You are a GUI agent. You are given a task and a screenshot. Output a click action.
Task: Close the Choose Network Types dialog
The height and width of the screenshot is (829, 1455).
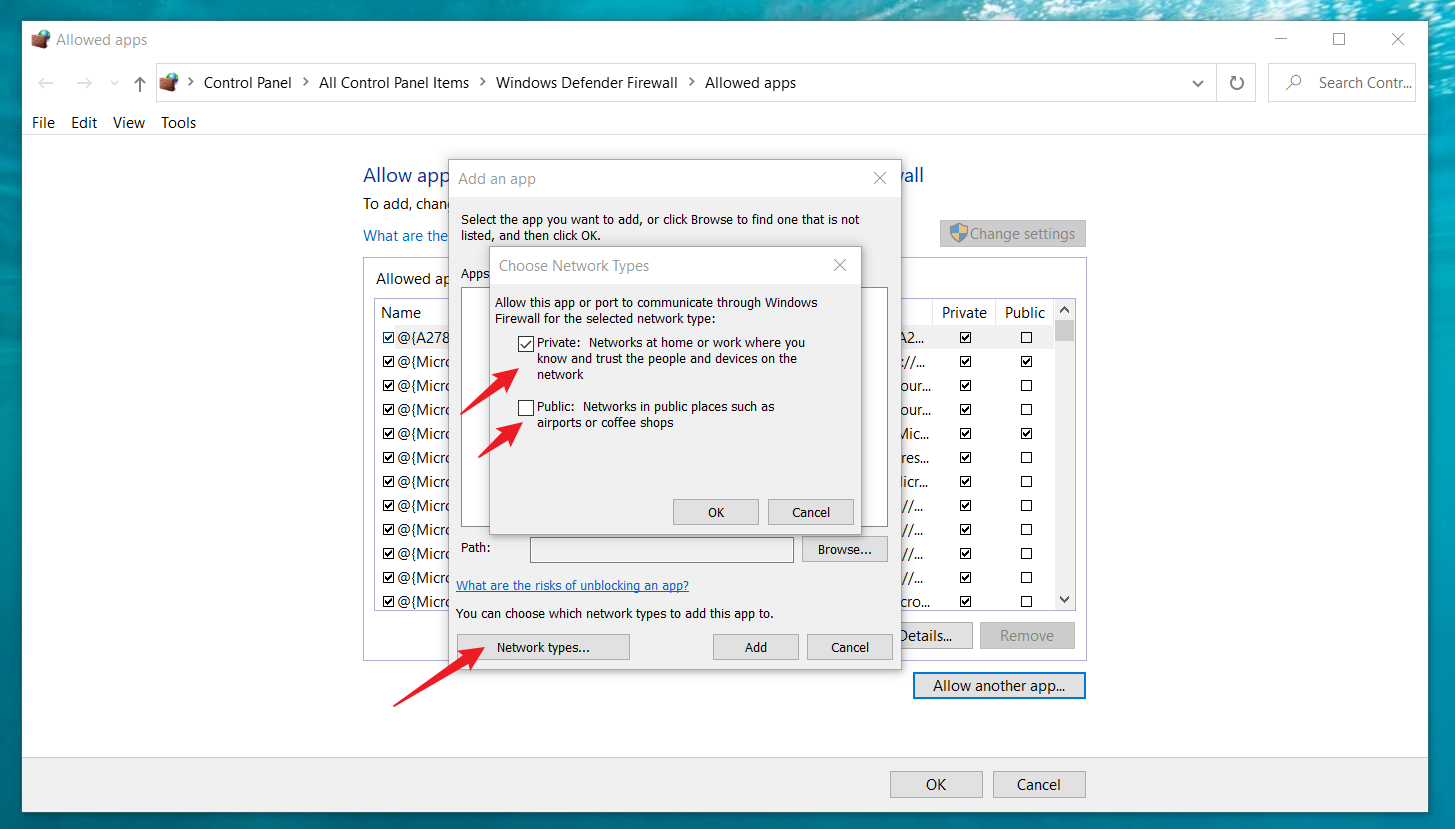pyautogui.click(x=840, y=265)
